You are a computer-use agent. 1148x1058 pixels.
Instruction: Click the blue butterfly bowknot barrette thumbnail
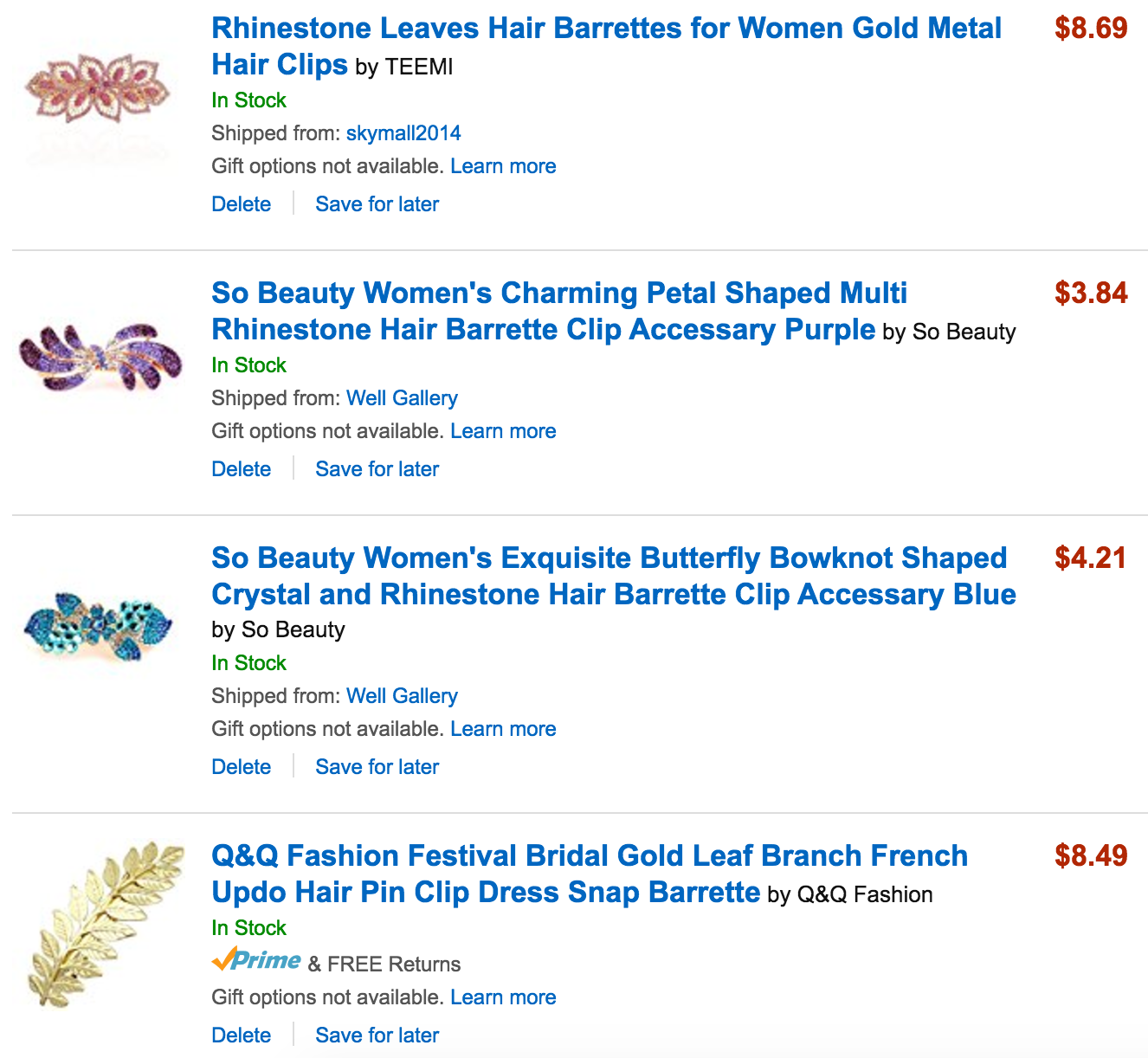(x=98, y=625)
